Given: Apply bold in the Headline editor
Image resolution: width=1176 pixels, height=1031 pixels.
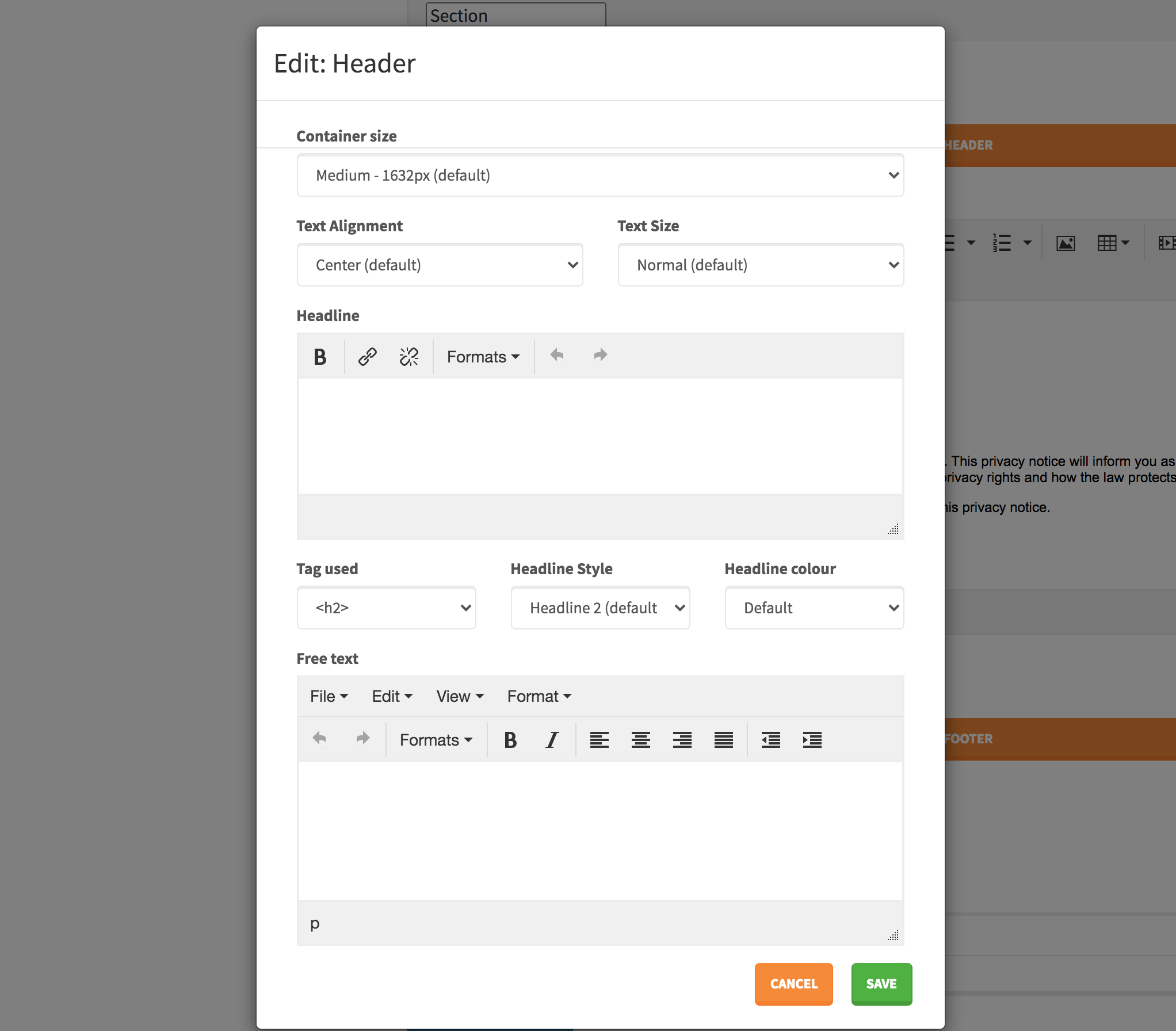Looking at the screenshot, I should click(x=320, y=356).
